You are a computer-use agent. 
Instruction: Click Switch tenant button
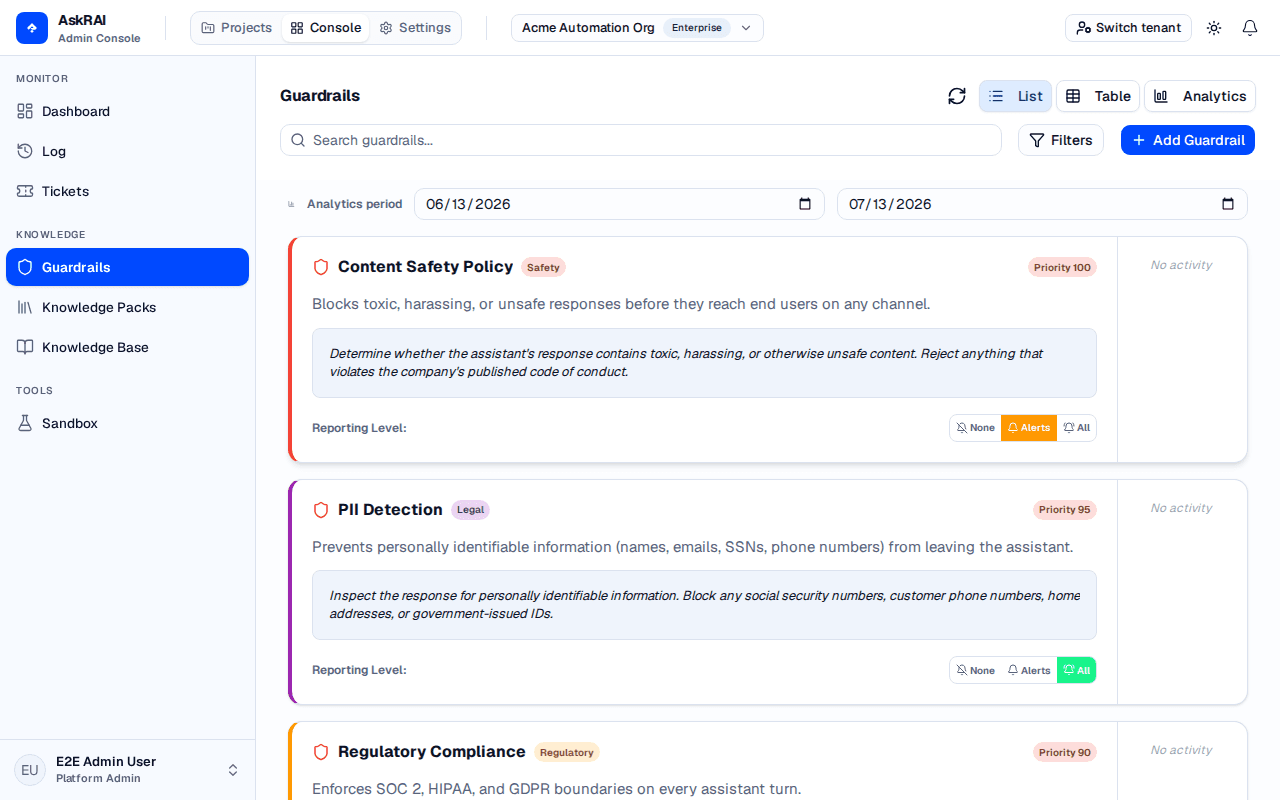[1128, 28]
